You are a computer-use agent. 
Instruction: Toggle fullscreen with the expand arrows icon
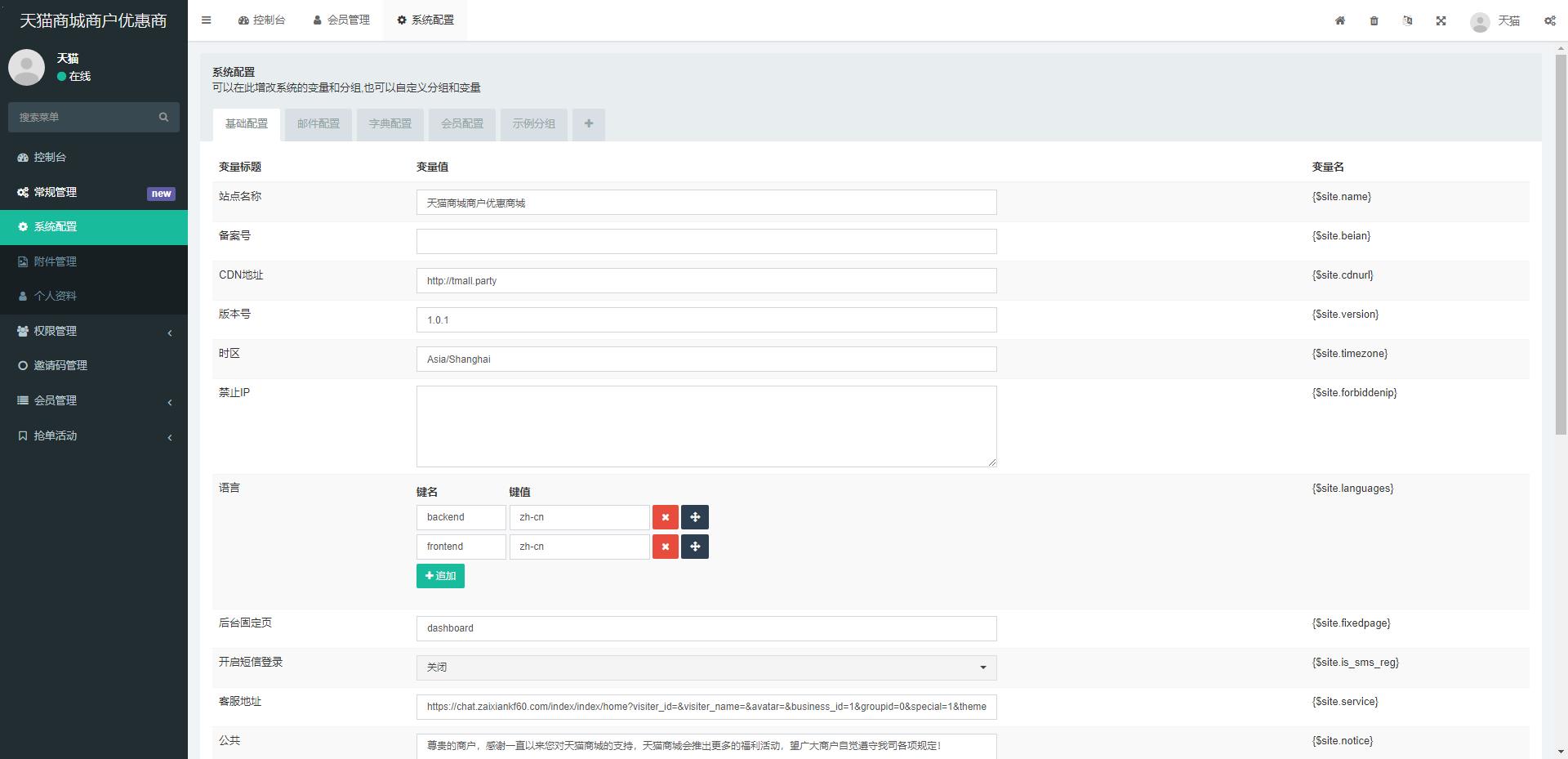(x=1441, y=20)
